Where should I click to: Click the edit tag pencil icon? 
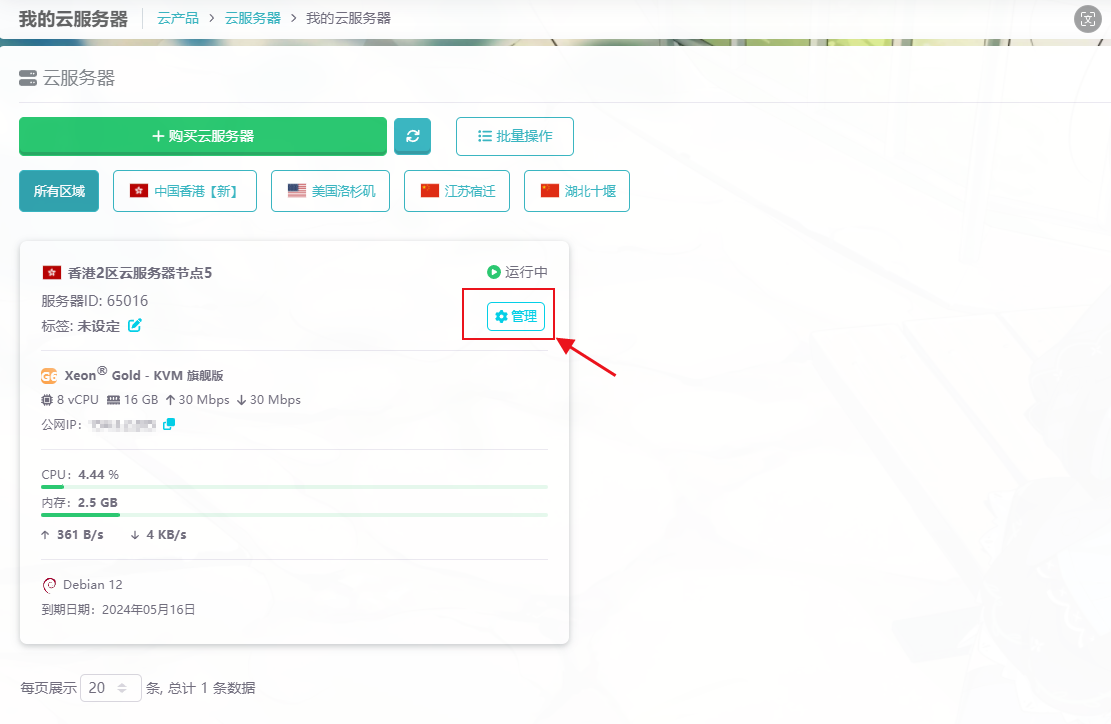click(135, 325)
